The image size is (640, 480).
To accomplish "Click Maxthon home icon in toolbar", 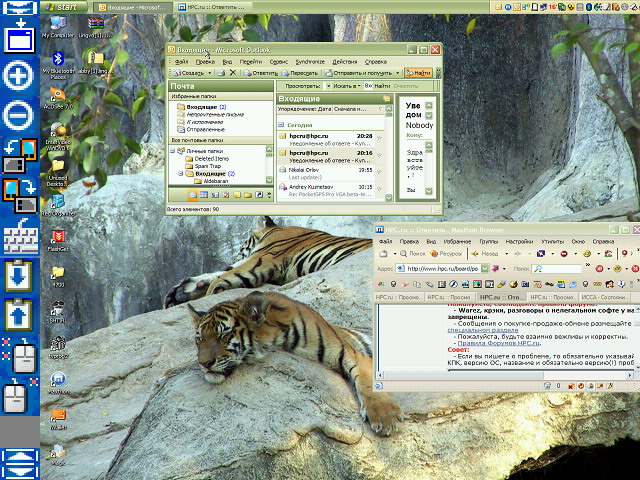I will point(609,254).
